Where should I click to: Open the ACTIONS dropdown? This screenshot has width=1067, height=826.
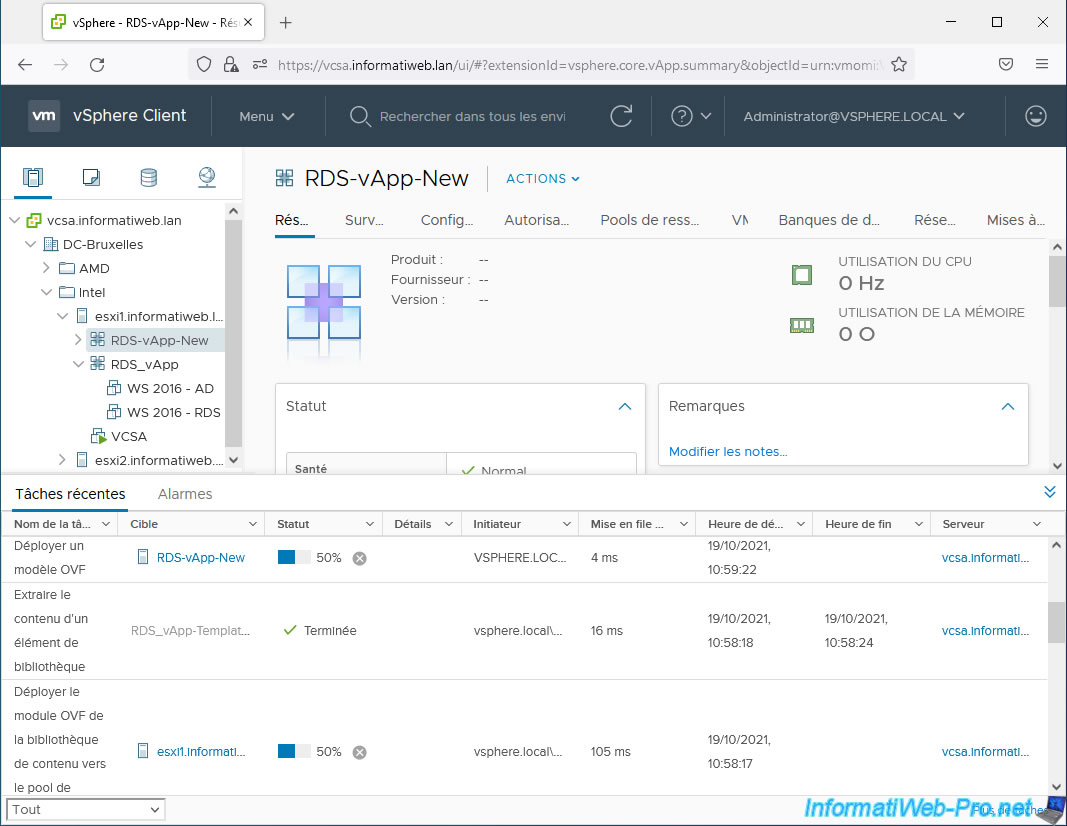[x=543, y=178]
